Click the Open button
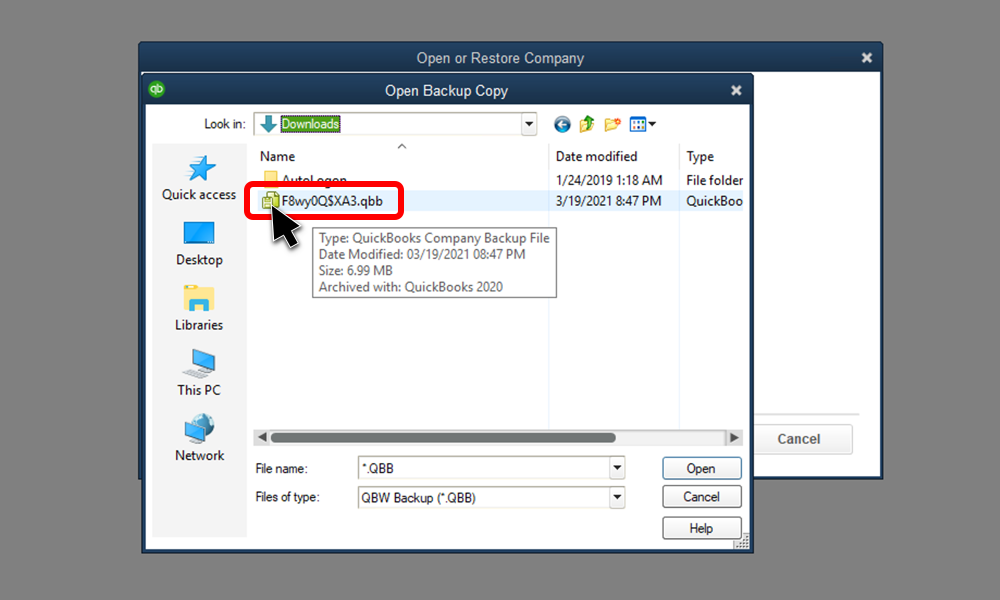Screen dimensions: 1000x600 (702, 468)
